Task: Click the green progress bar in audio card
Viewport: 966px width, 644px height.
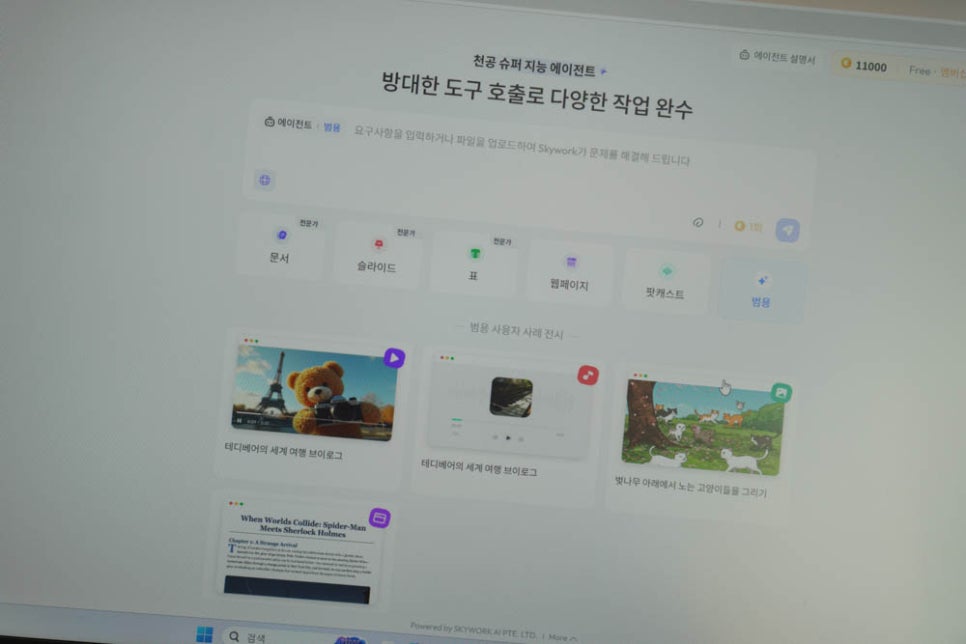Action: 457,420
